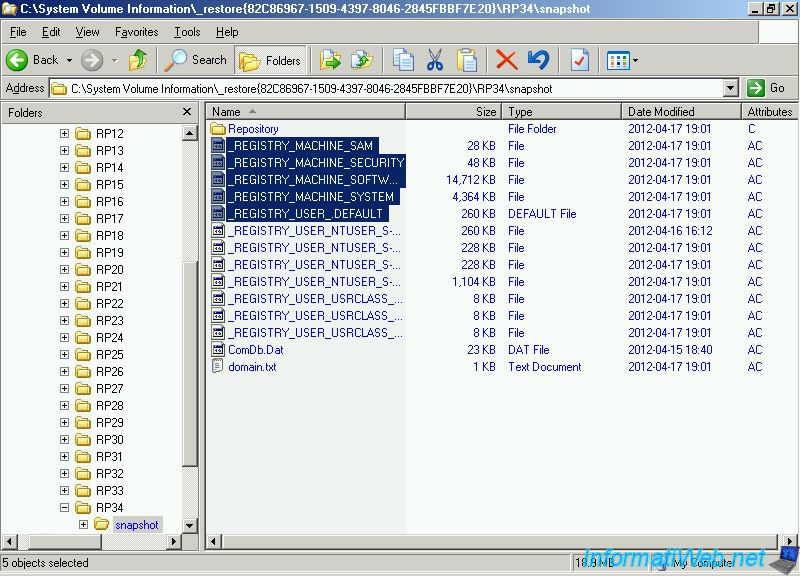This screenshot has width=800, height=576.
Task: Select the snapshot folder in the tree
Action: pos(137,524)
